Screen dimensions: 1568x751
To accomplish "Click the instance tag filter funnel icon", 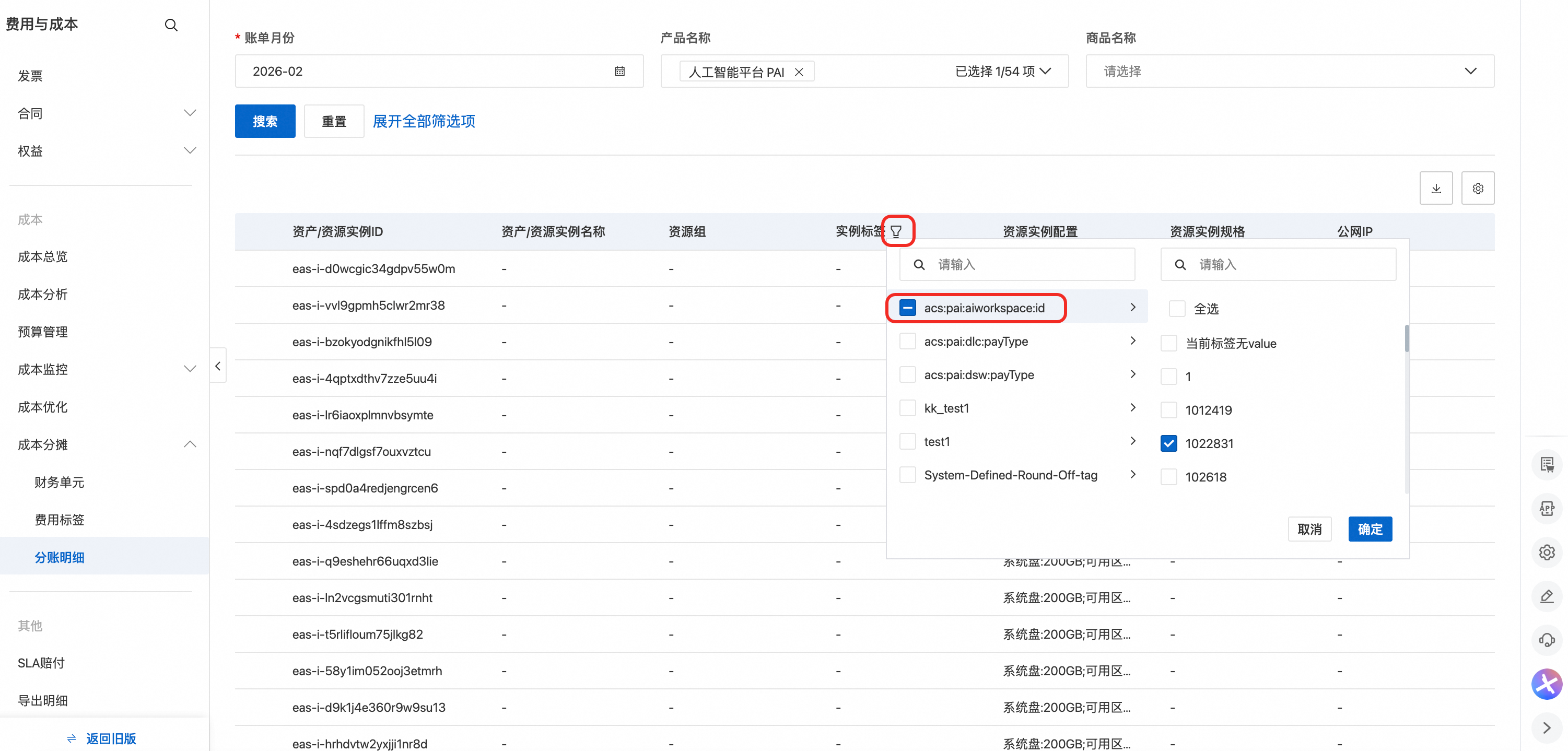I will coord(896,231).
